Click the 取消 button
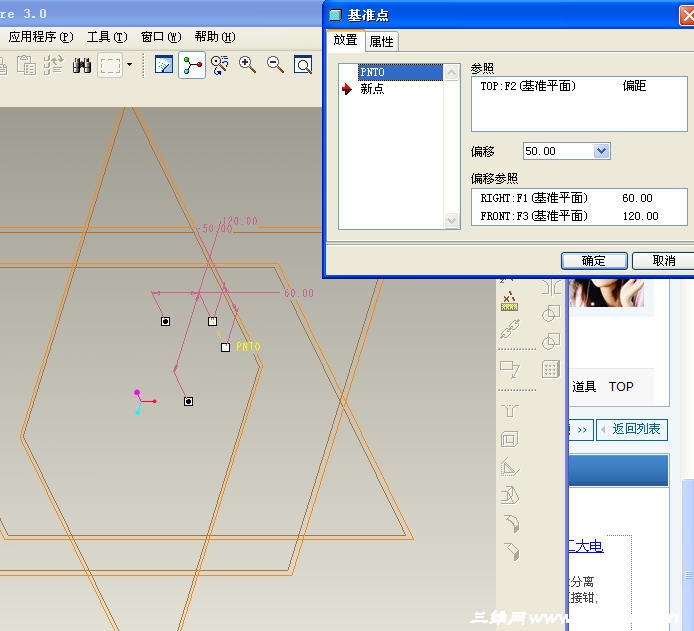This screenshot has width=694, height=631. tap(663, 261)
